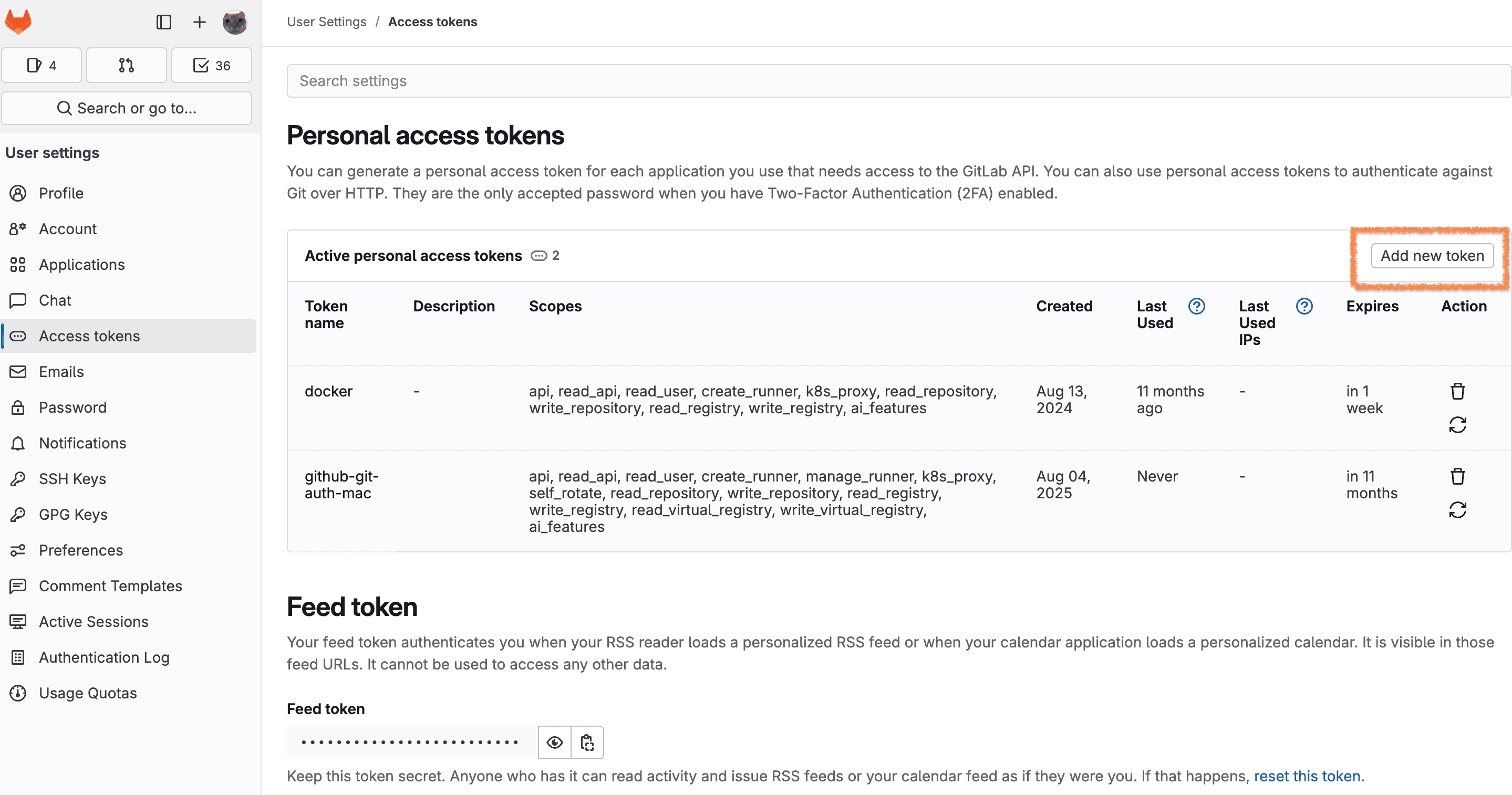The width and height of the screenshot is (1512, 795).
Task: Show help for Last Used column
Action: coord(1196,306)
